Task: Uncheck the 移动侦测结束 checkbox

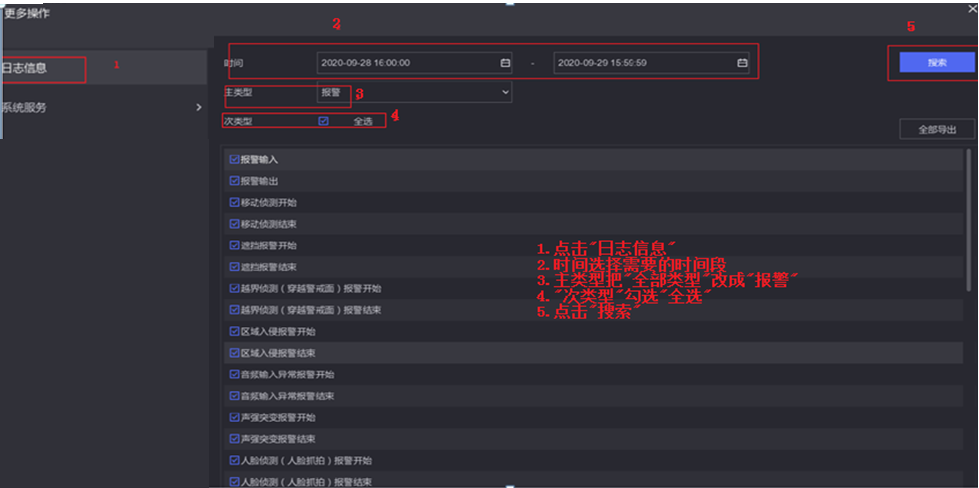Action: (x=234, y=223)
